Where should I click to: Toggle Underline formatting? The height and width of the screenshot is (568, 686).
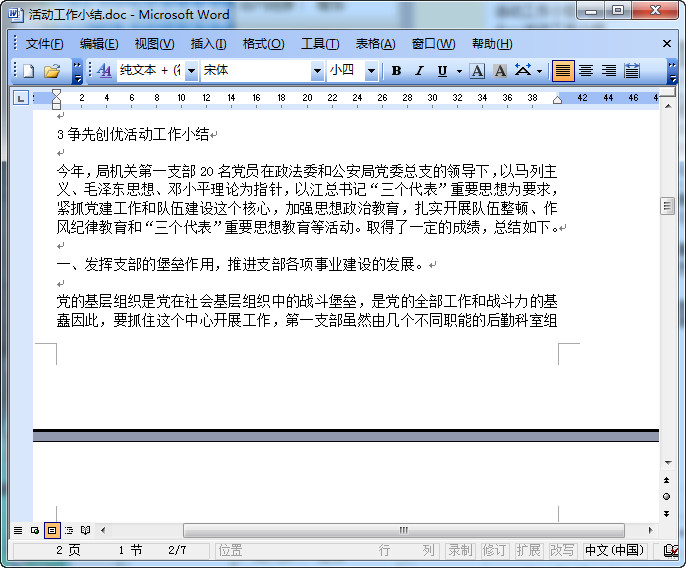click(x=442, y=71)
